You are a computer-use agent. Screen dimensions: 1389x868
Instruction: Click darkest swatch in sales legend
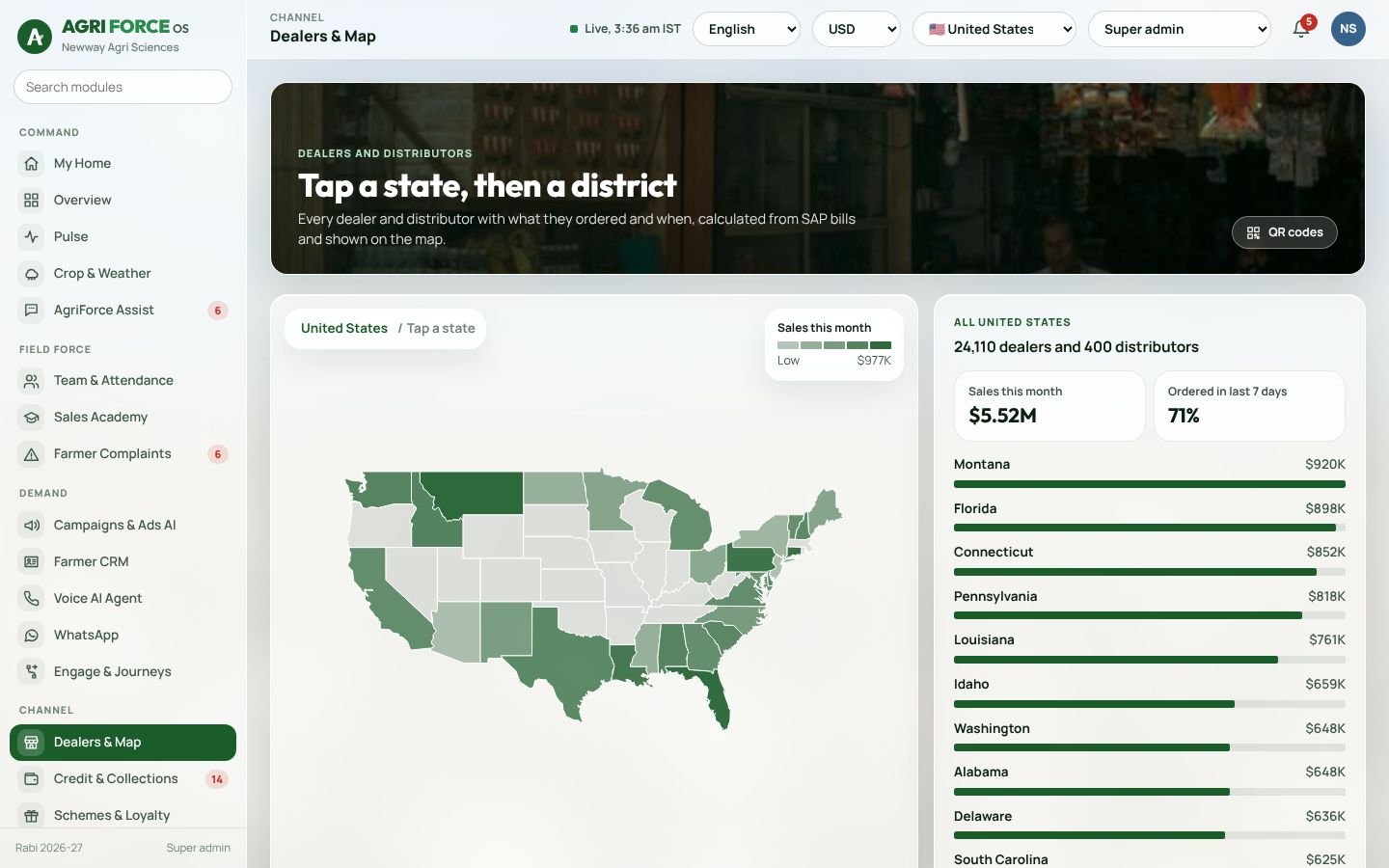coord(881,344)
